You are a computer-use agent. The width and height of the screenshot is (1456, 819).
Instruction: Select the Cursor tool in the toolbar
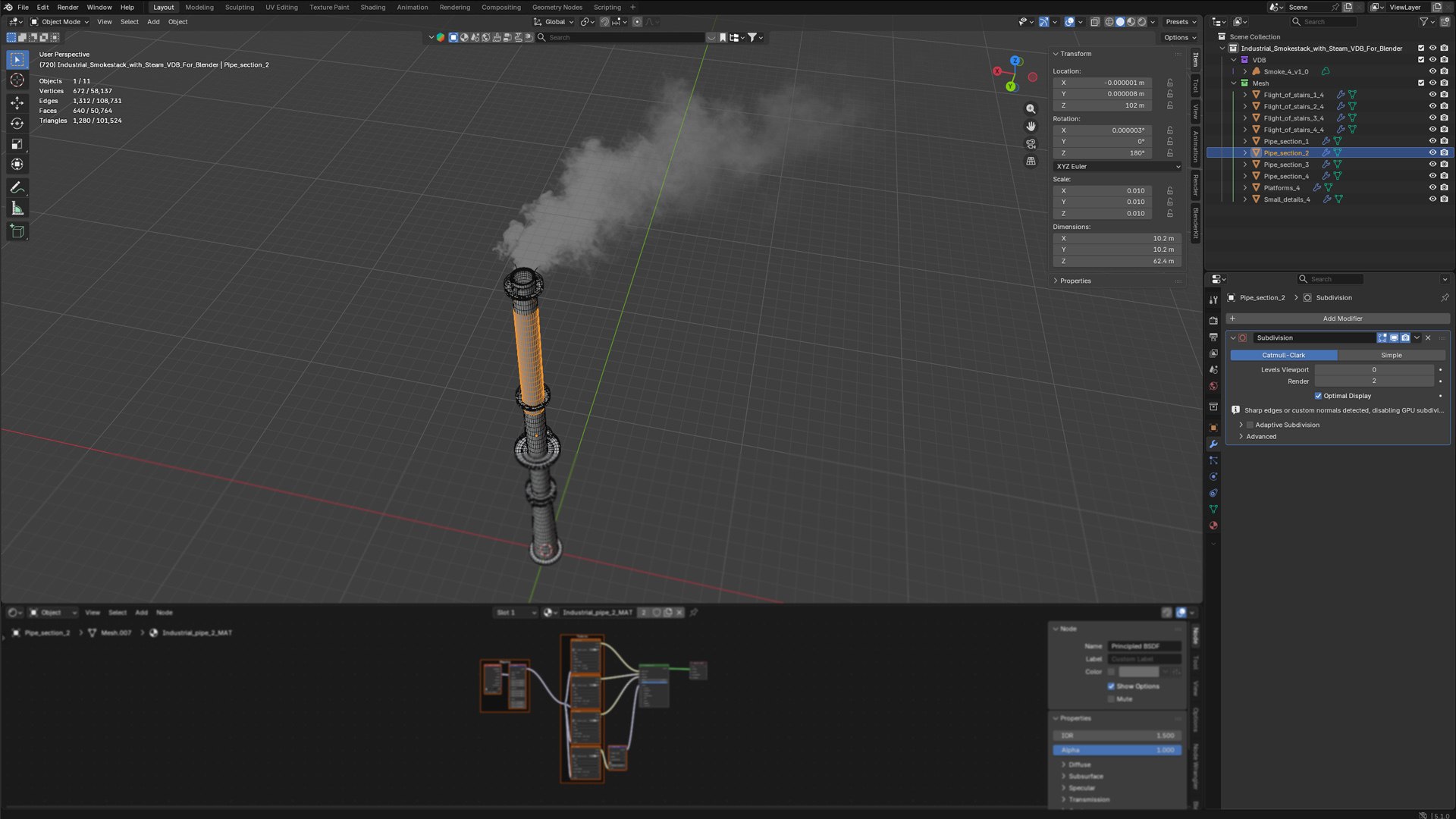click(17, 80)
